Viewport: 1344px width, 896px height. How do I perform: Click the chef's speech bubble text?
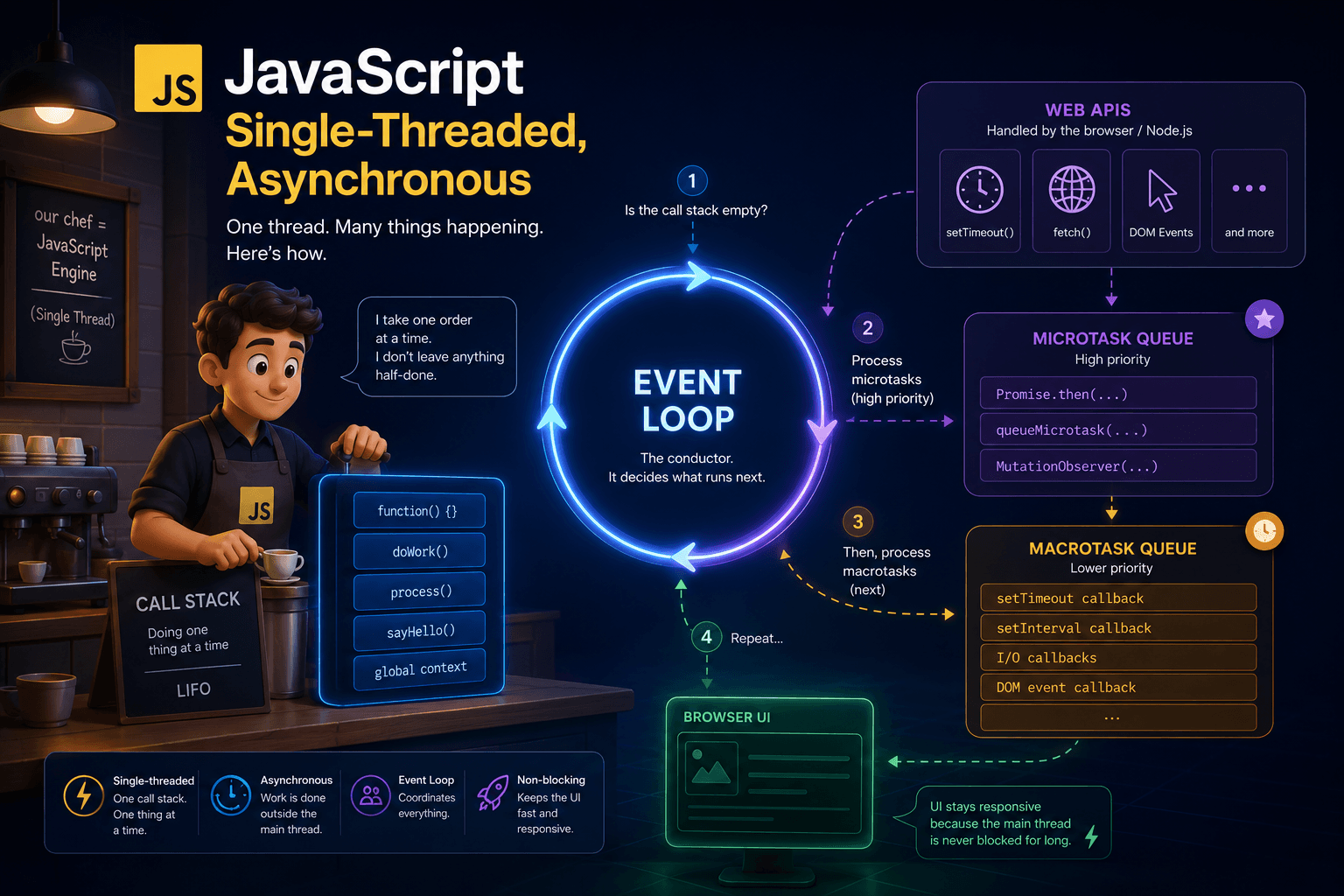coord(439,347)
